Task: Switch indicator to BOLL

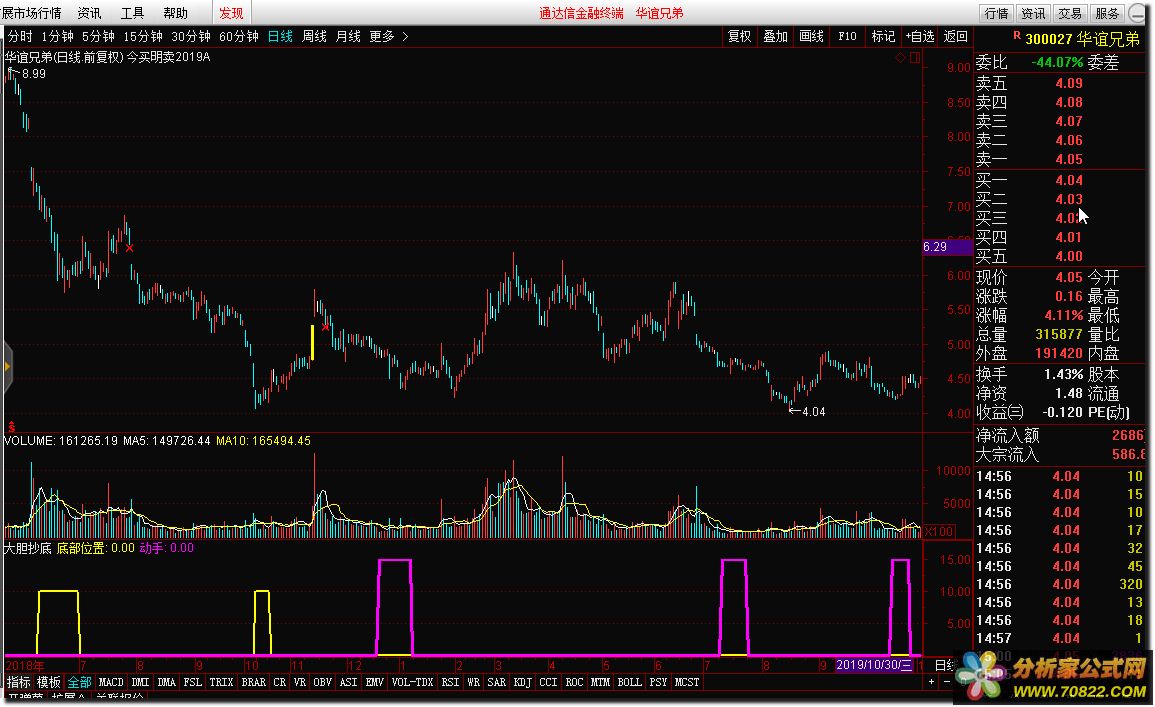Action: point(629,683)
